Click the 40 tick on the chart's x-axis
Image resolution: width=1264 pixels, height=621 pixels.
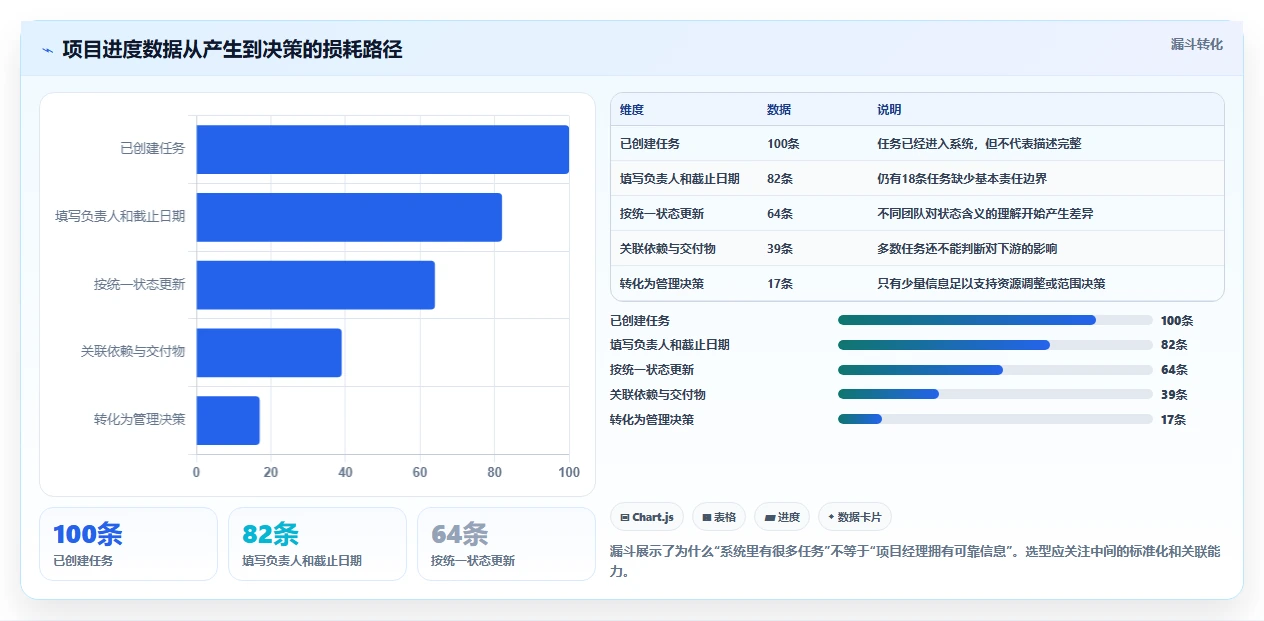(345, 472)
